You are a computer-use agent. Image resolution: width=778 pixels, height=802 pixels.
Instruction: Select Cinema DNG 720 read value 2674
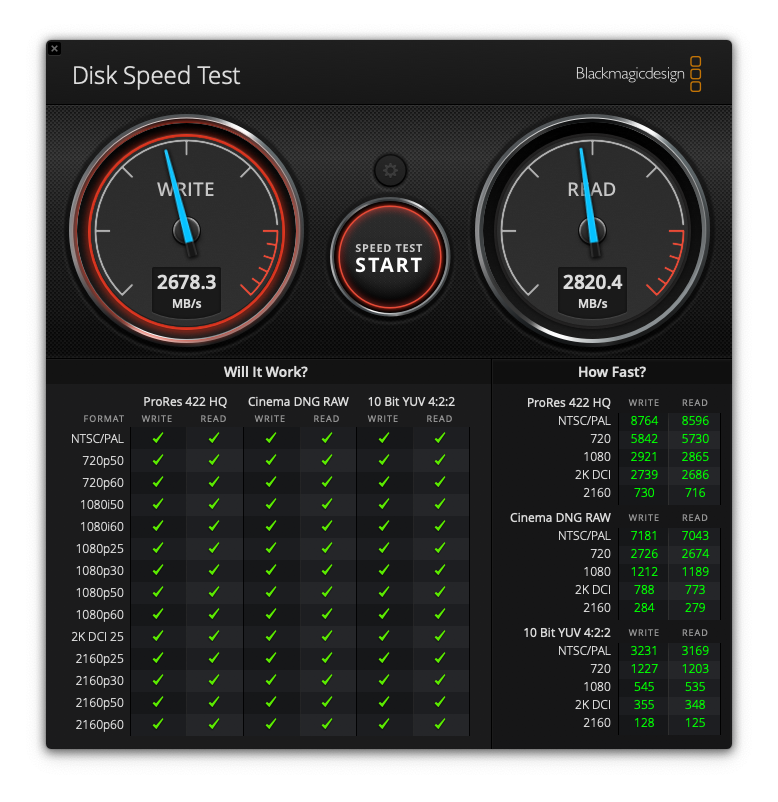tap(695, 554)
